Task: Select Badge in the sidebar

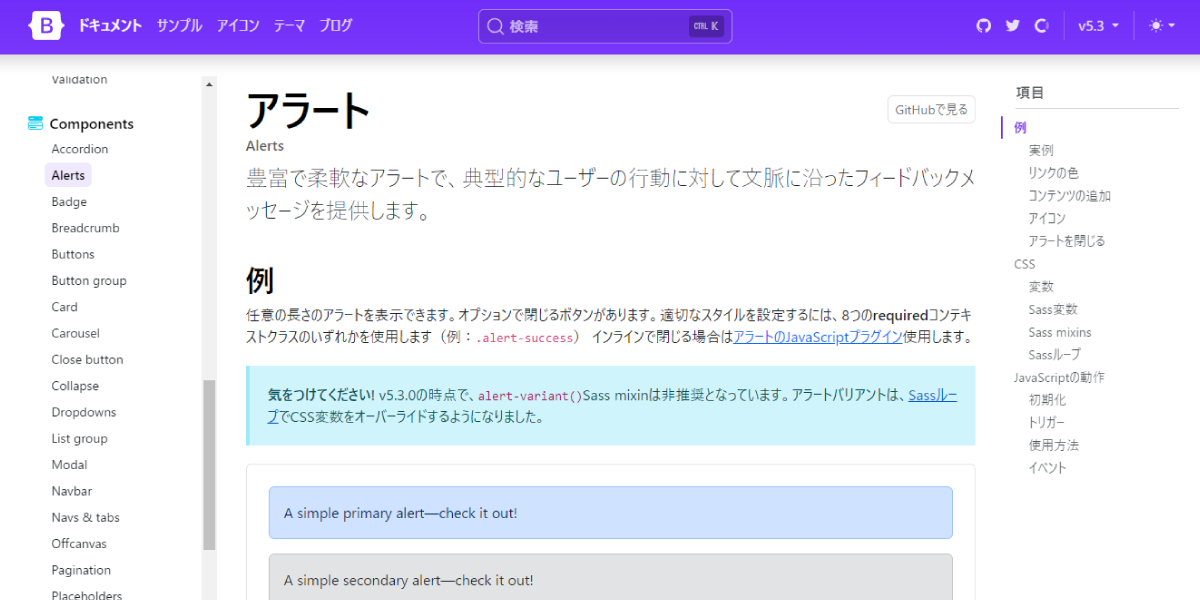Action: click(x=69, y=202)
